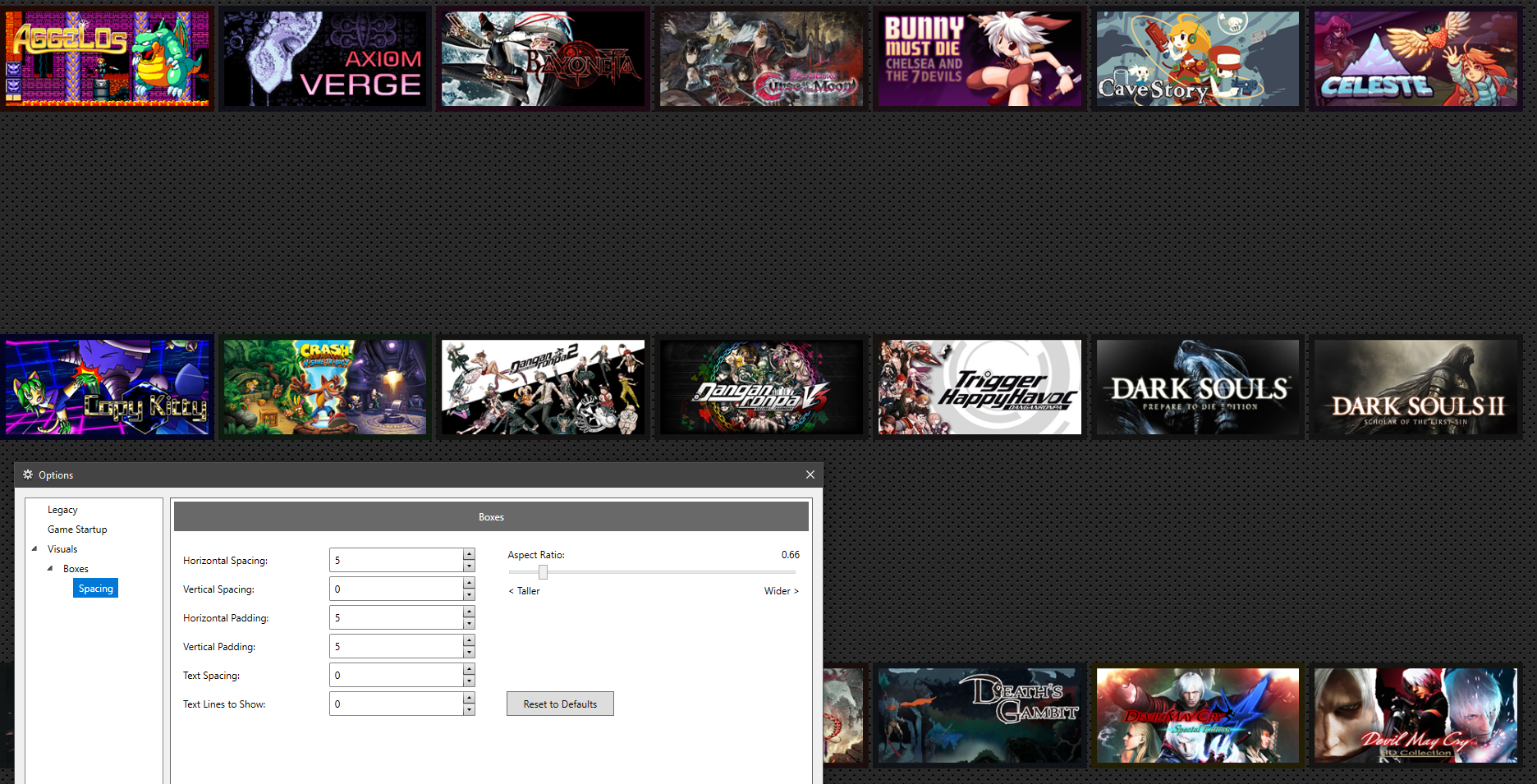Increase Text Spacing with up arrow

pos(469,669)
